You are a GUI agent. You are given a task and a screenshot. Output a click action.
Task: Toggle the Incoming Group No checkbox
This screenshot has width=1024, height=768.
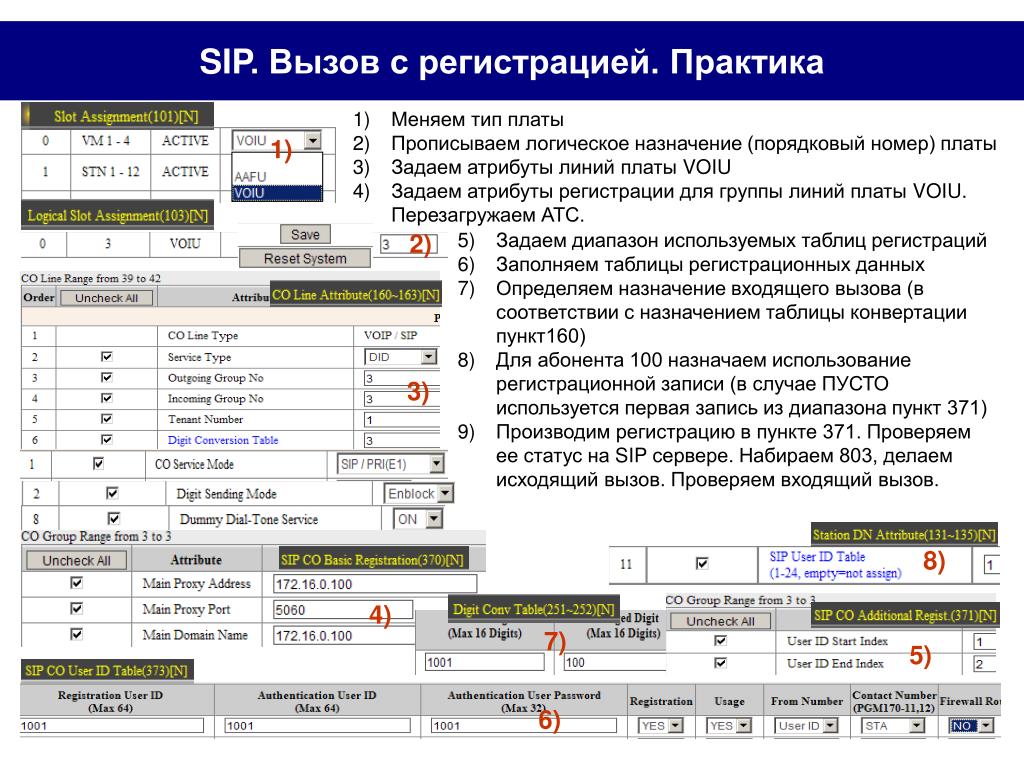(106, 398)
